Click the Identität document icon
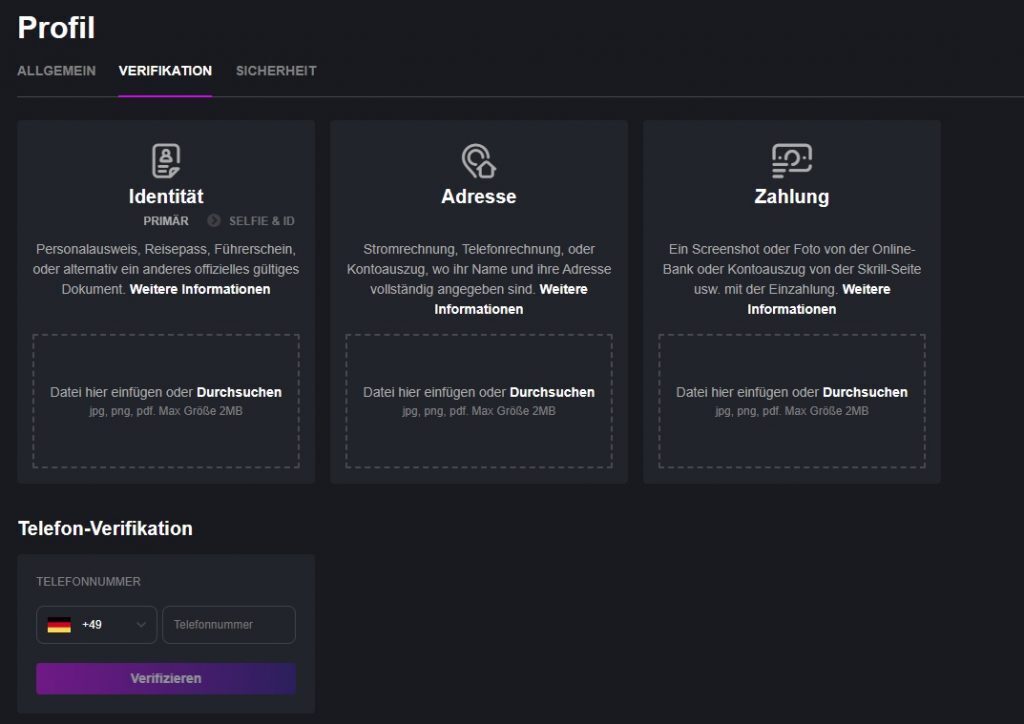1024x724 pixels. 166,161
